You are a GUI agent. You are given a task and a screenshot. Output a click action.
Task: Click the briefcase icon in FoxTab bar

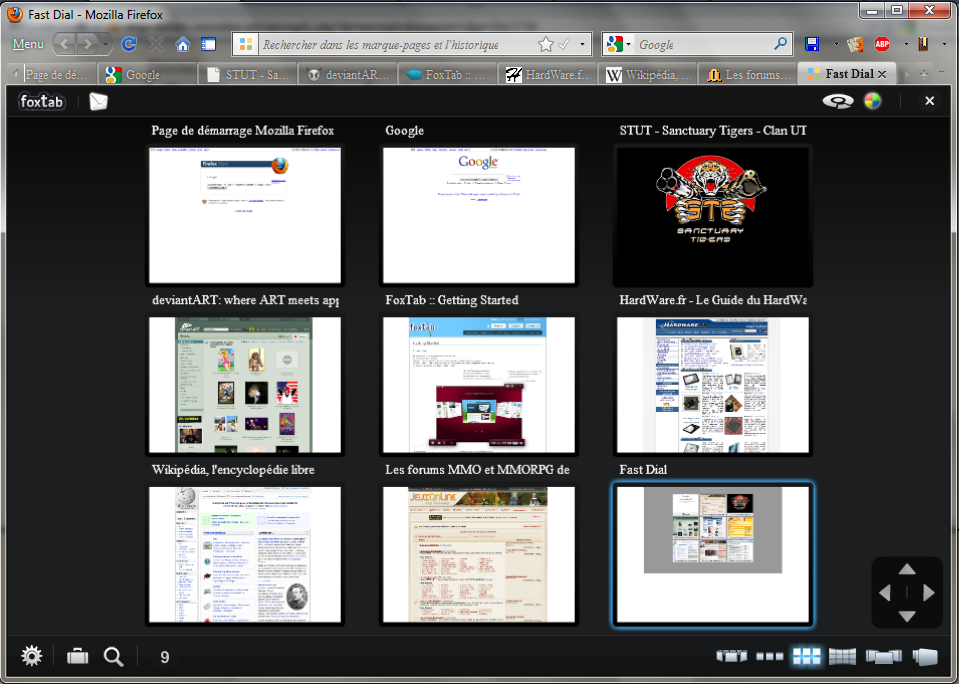[78, 656]
